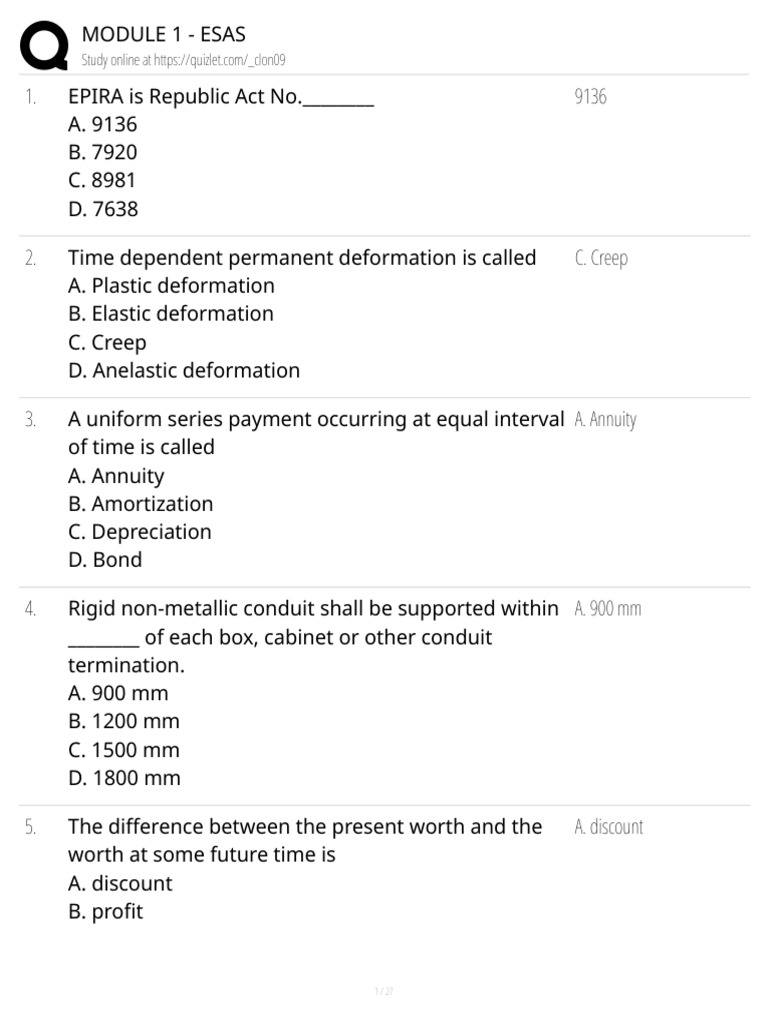
Task: Choose option B. profit
Action: coord(105,911)
